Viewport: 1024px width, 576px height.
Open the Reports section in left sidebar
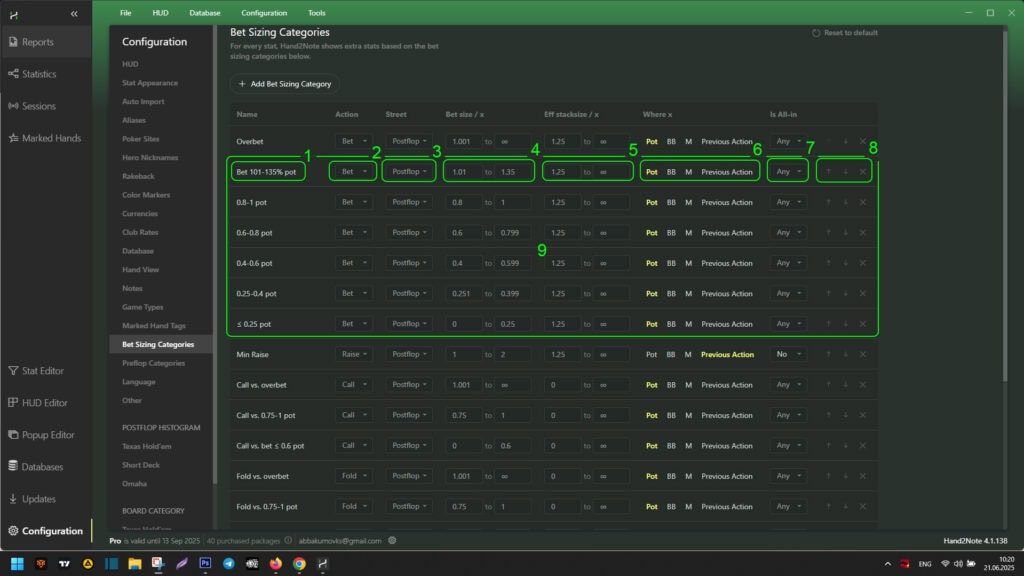coord(38,42)
